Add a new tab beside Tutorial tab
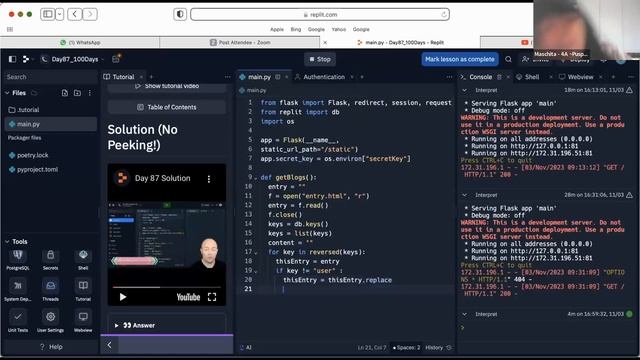 pyautogui.click(x=151, y=77)
